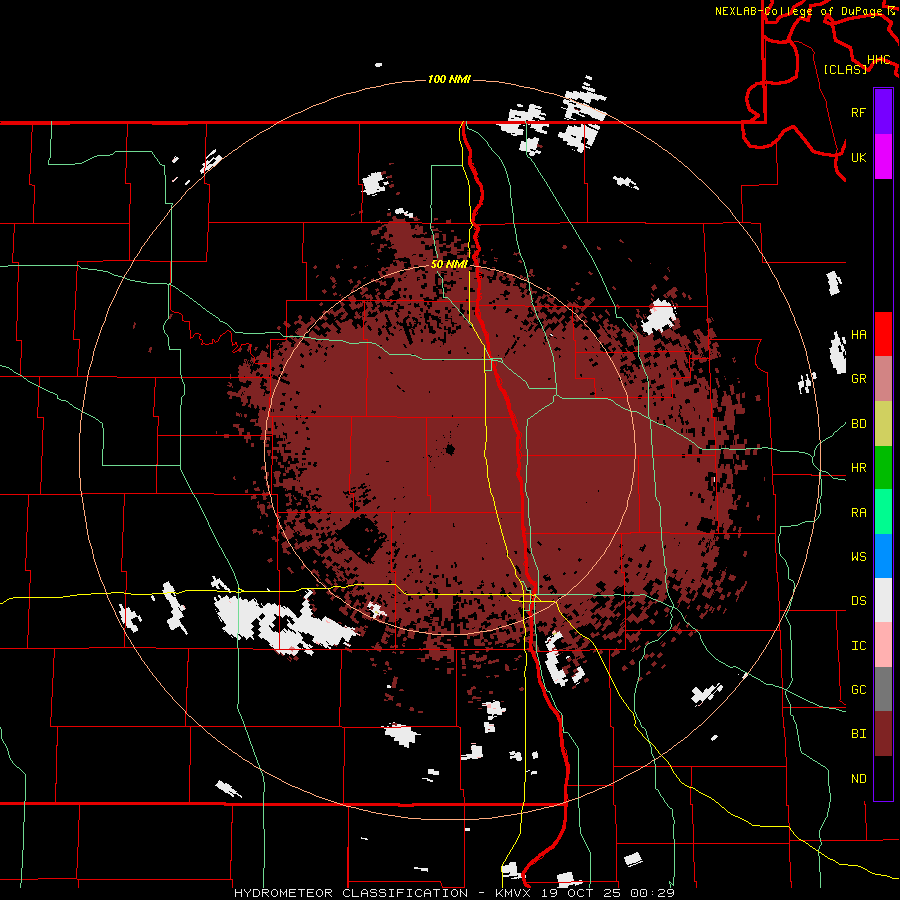Click the IC legend label
The height and width of the screenshot is (900, 900).
858,646
